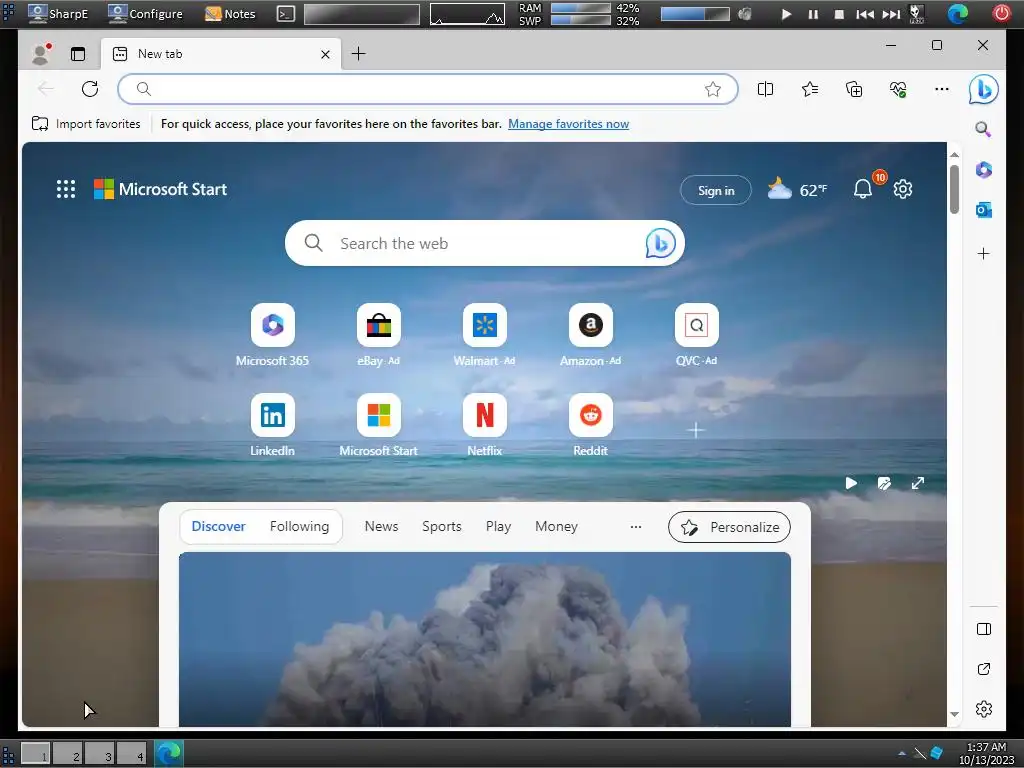Open Microsoft 365 in the sidebar
Viewport: 1024px width, 768px height.
984,170
